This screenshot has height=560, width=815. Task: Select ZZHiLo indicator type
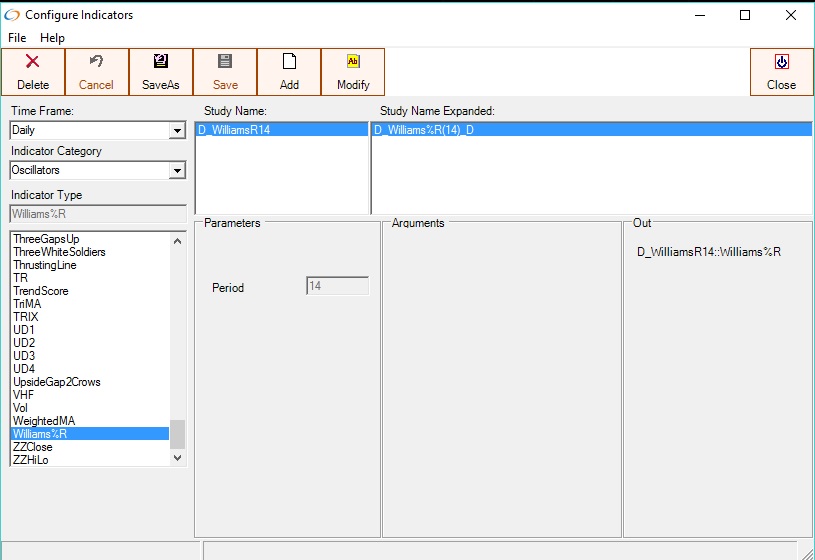point(31,460)
